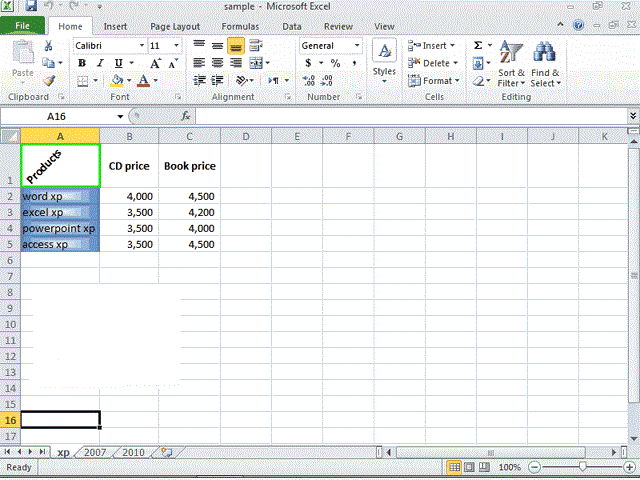Click the Align Text Right icon
Viewport: 640px width, 480px height.
[236, 63]
